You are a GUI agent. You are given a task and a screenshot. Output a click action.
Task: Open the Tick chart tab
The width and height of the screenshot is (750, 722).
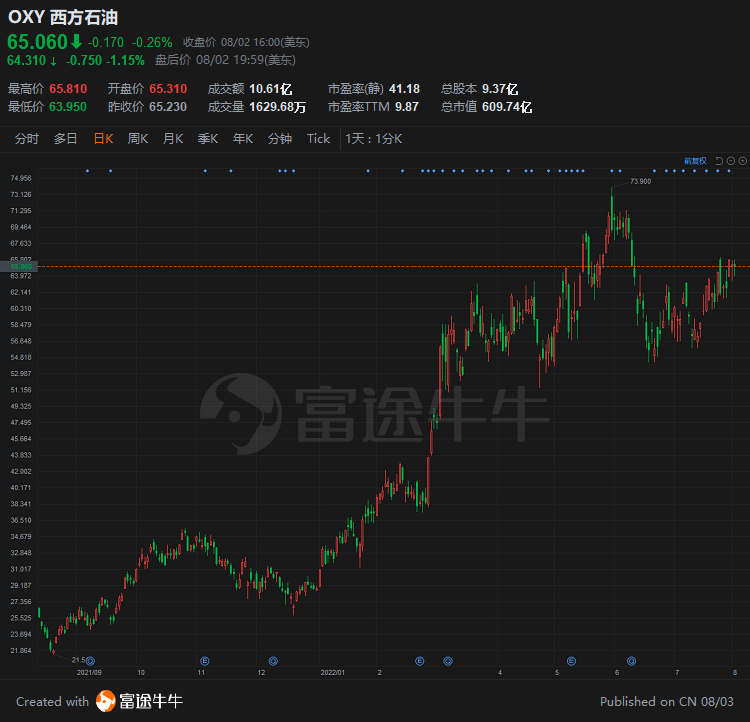pos(318,139)
